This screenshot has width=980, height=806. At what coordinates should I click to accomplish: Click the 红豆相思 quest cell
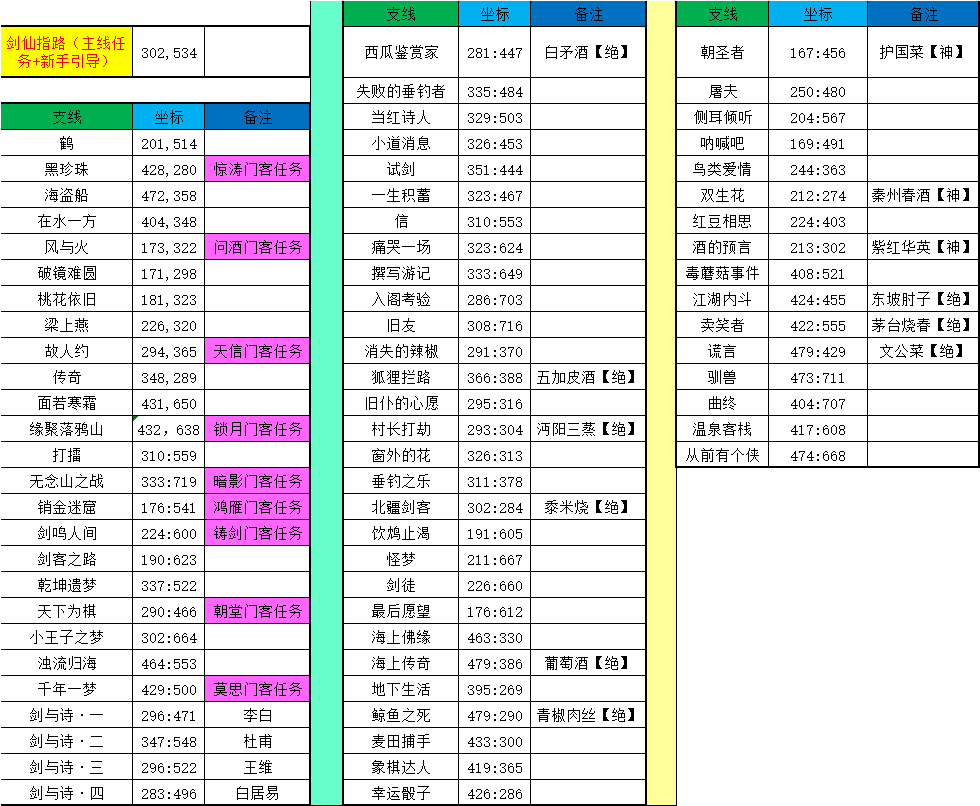click(x=722, y=221)
